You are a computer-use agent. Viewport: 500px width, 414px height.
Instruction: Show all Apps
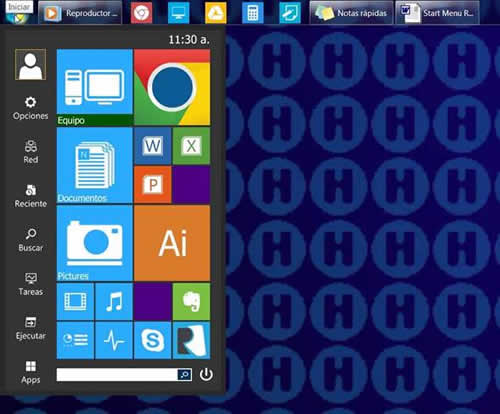coord(30,372)
